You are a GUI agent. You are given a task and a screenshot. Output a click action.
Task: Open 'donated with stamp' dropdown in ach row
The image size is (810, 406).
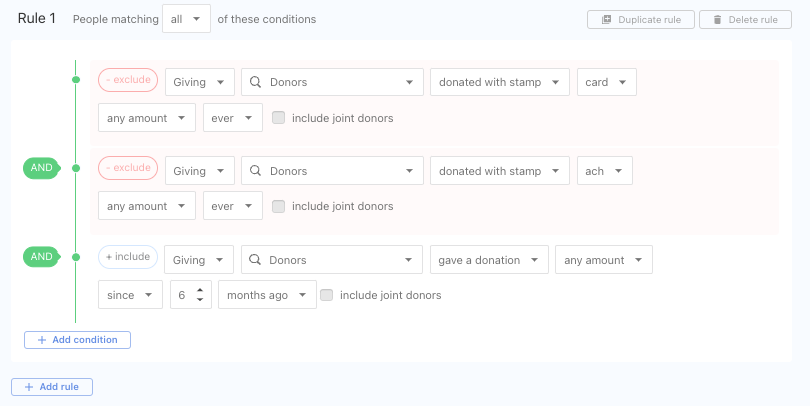coord(500,171)
